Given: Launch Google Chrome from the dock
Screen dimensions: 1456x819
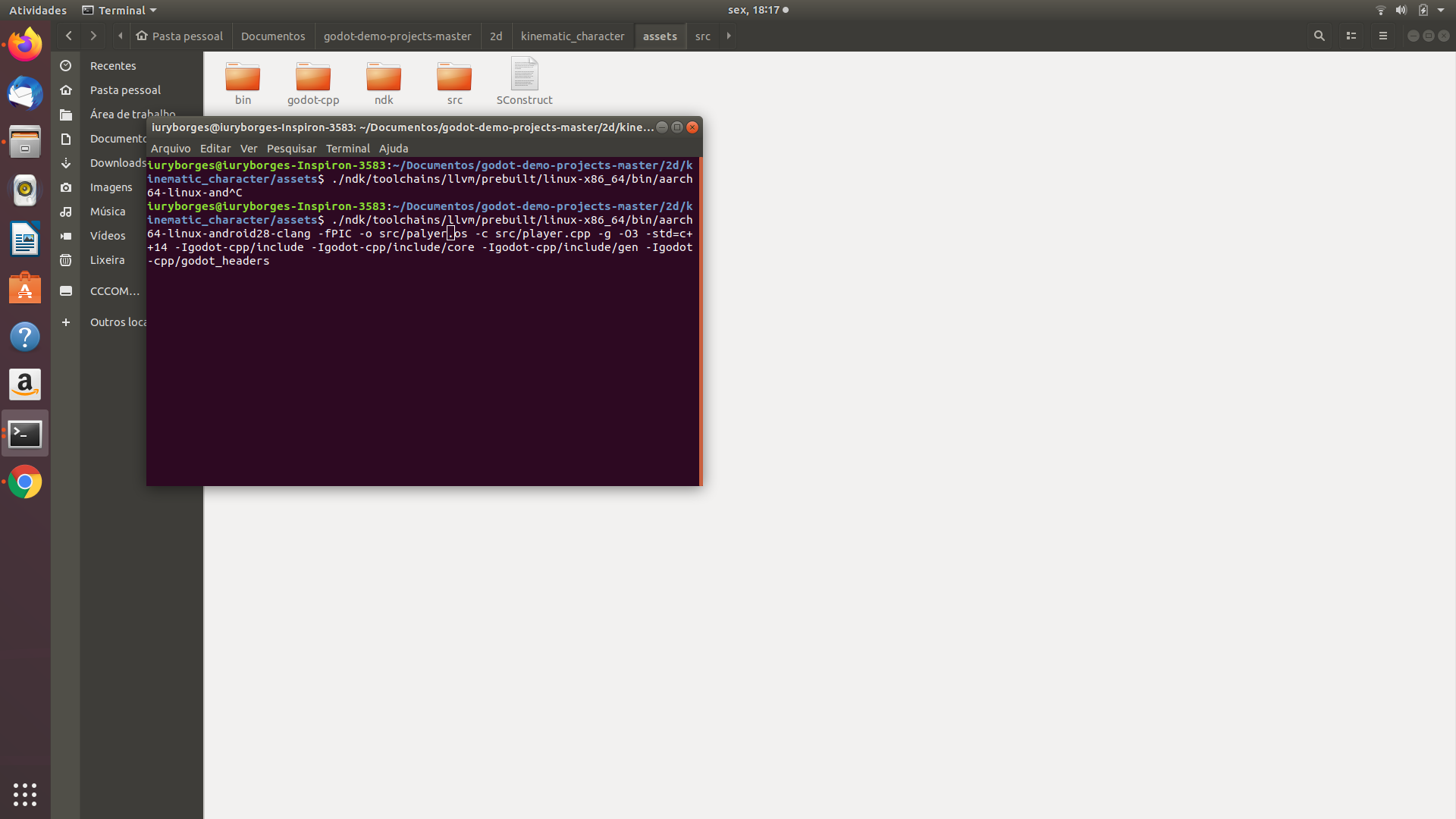Looking at the screenshot, I should coord(25,482).
